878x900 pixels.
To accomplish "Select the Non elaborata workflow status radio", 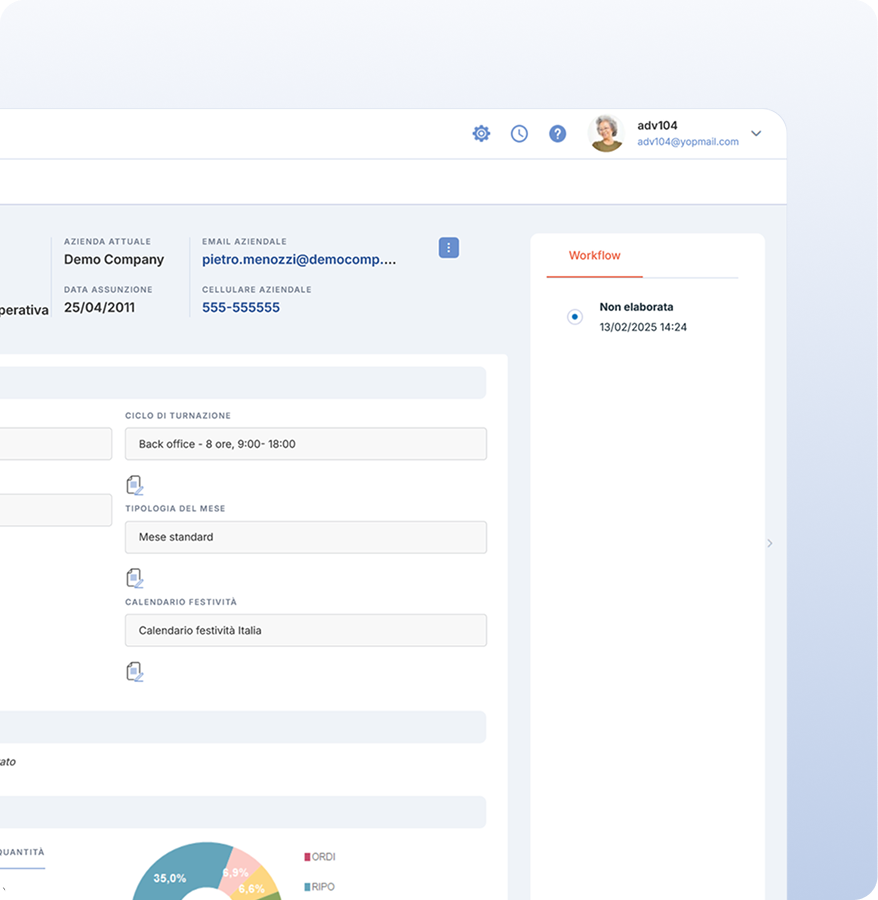I will (x=574, y=316).
